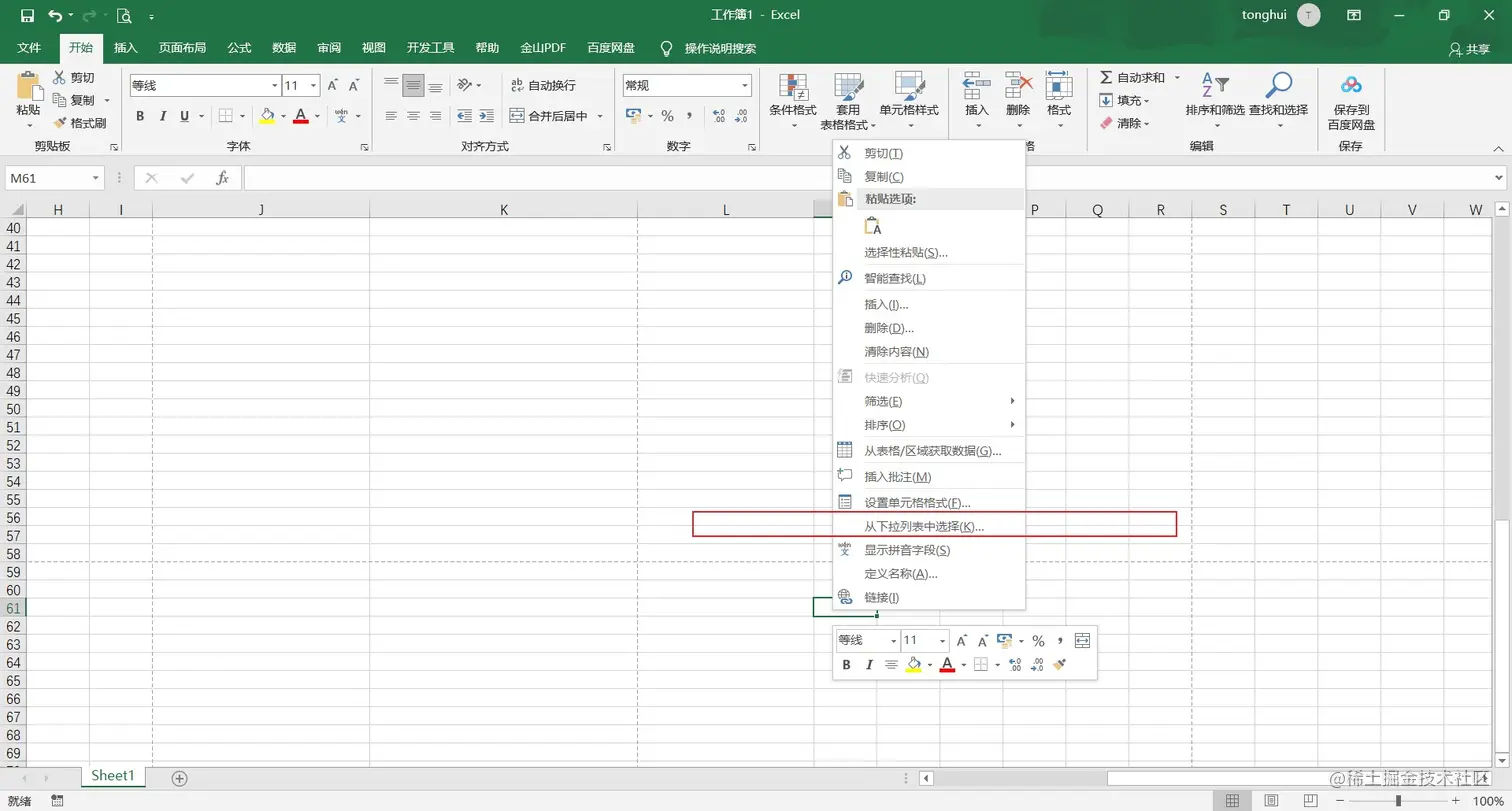Click the macro record icon in status bar
Image resolution: width=1512 pixels, height=811 pixels.
(57, 801)
